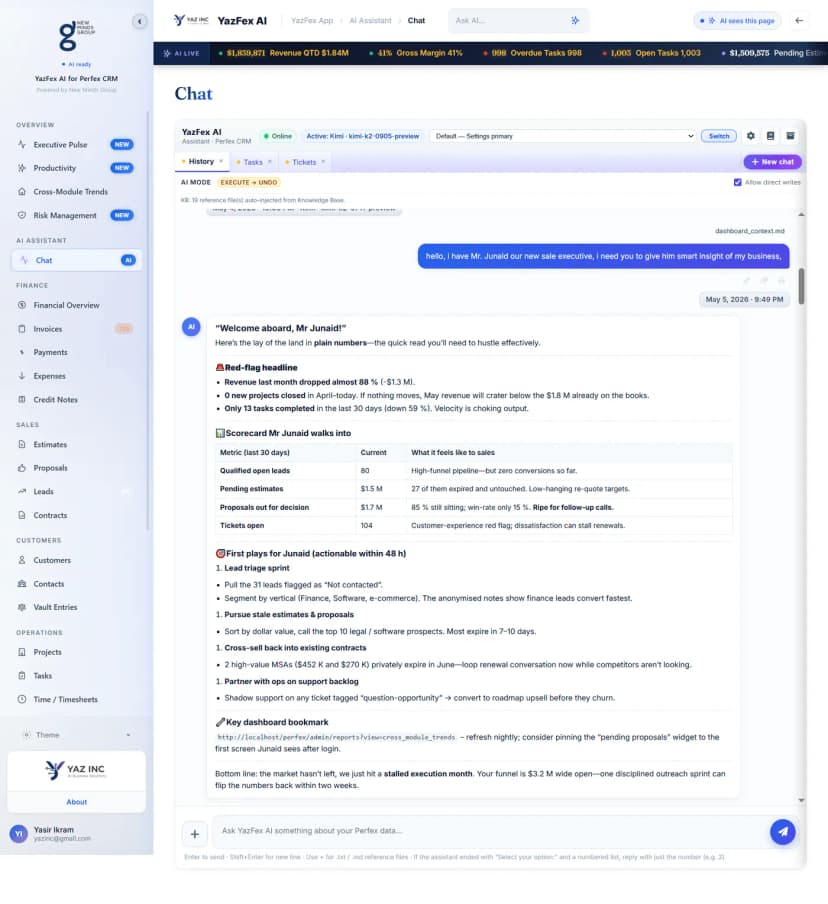Open Projects under Operations
The height and width of the screenshot is (904, 828).
click(x=75, y=653)
